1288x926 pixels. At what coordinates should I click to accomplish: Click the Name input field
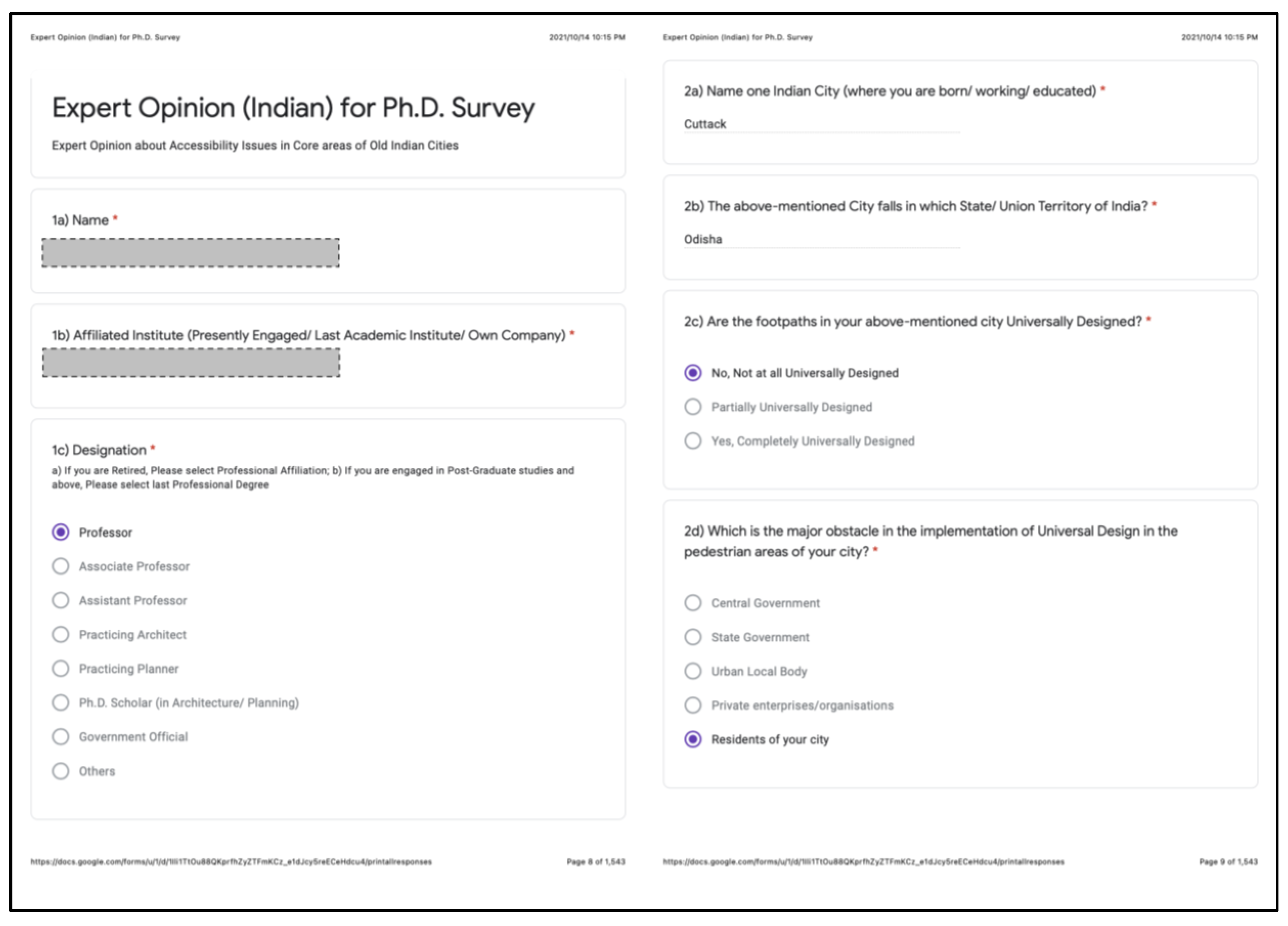pyautogui.click(x=191, y=253)
